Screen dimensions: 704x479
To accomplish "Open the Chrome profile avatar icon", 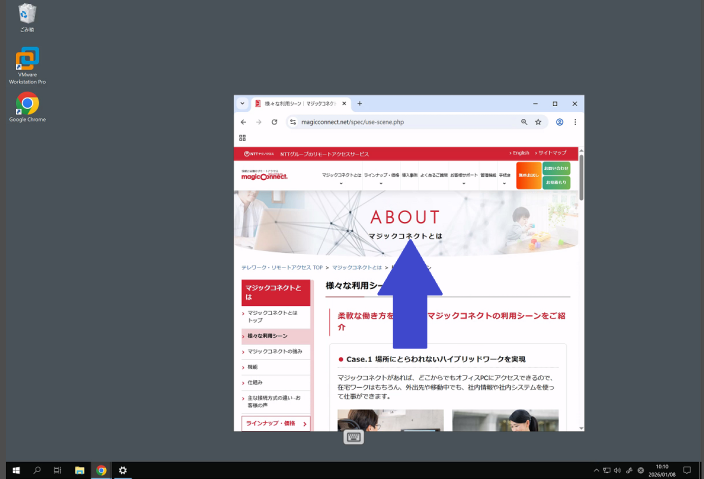I will coord(560,122).
